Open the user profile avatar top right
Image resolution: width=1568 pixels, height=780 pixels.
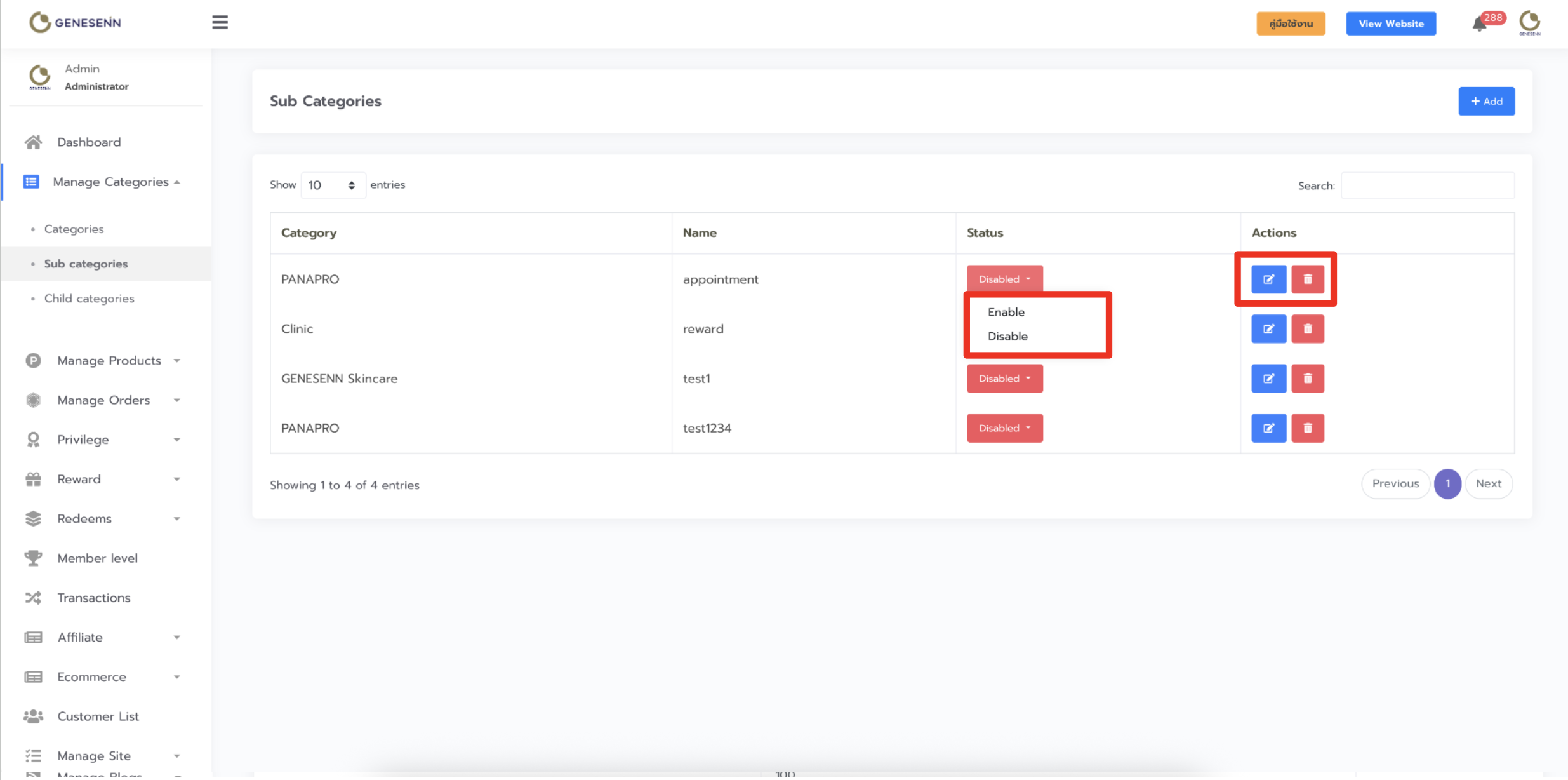coord(1529,23)
